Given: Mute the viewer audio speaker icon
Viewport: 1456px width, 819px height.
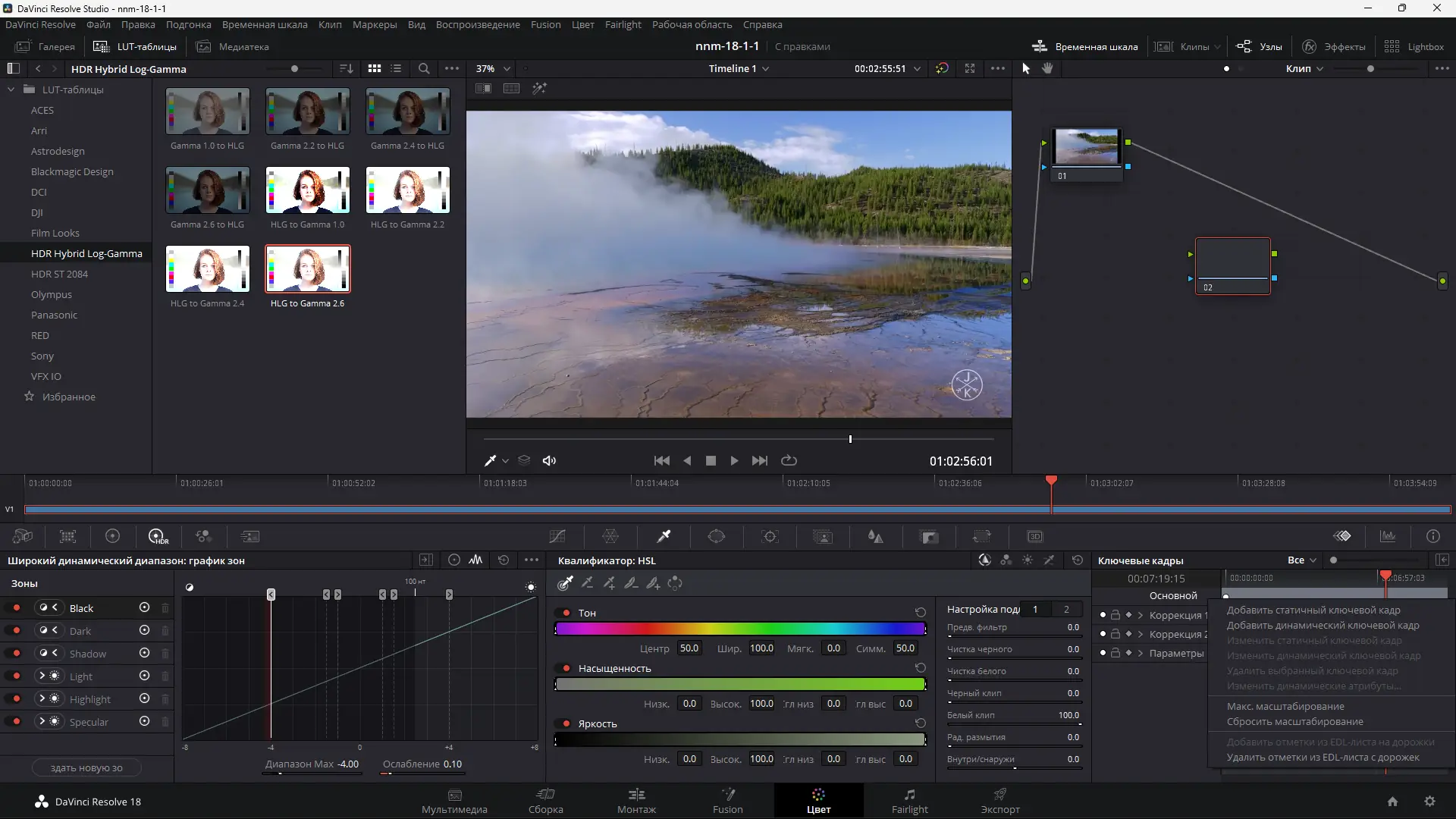Looking at the screenshot, I should (550, 461).
